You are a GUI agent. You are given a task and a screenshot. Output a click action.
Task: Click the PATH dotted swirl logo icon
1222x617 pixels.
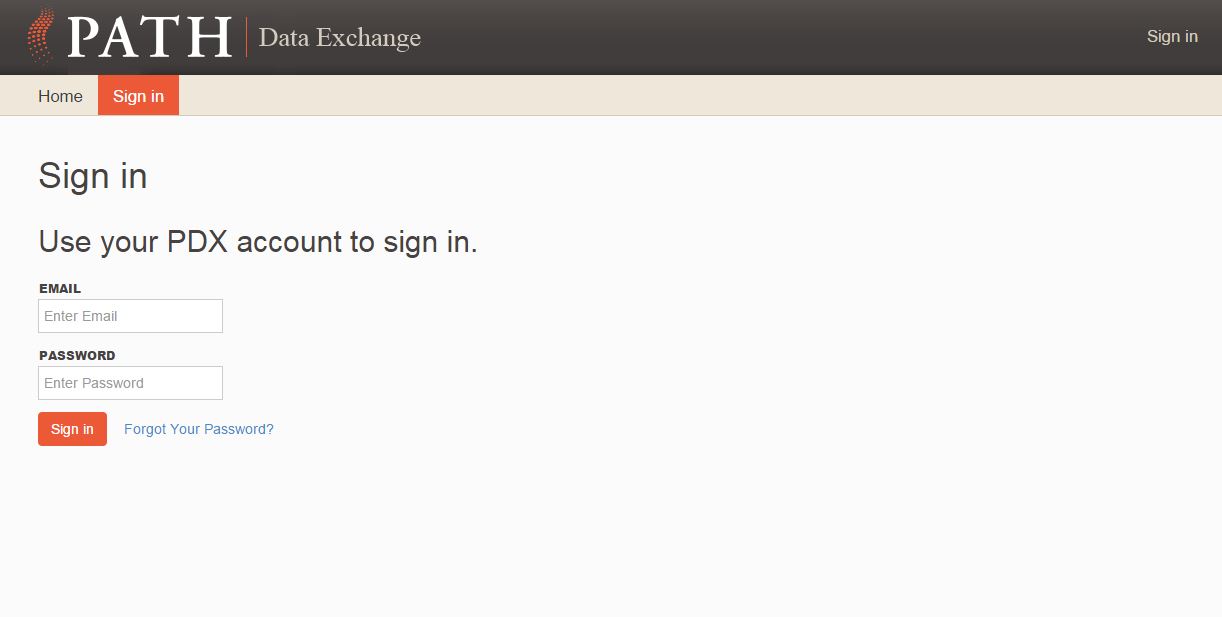pos(41,36)
